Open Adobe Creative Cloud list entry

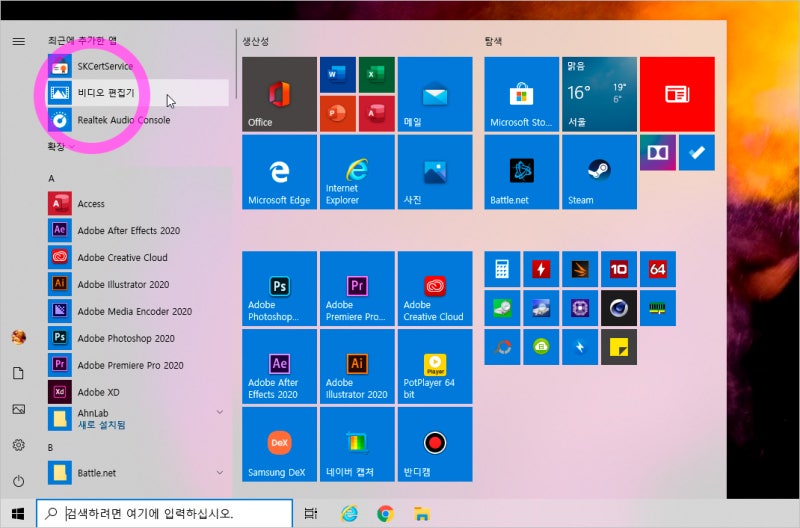tap(138, 258)
